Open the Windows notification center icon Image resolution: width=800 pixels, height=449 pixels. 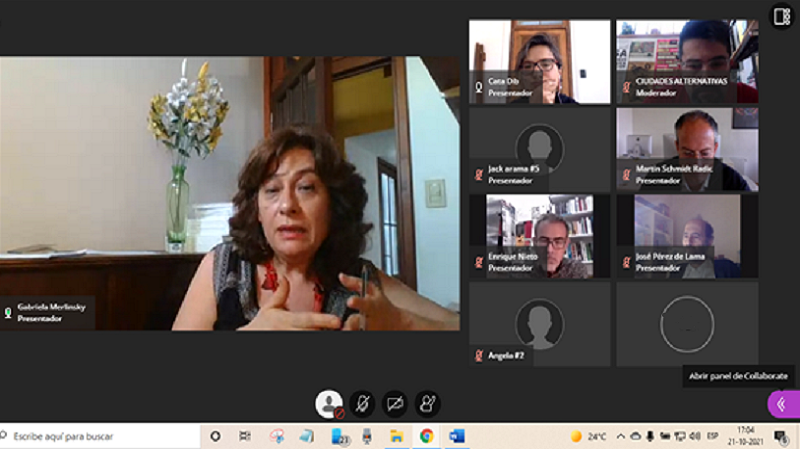click(x=781, y=437)
